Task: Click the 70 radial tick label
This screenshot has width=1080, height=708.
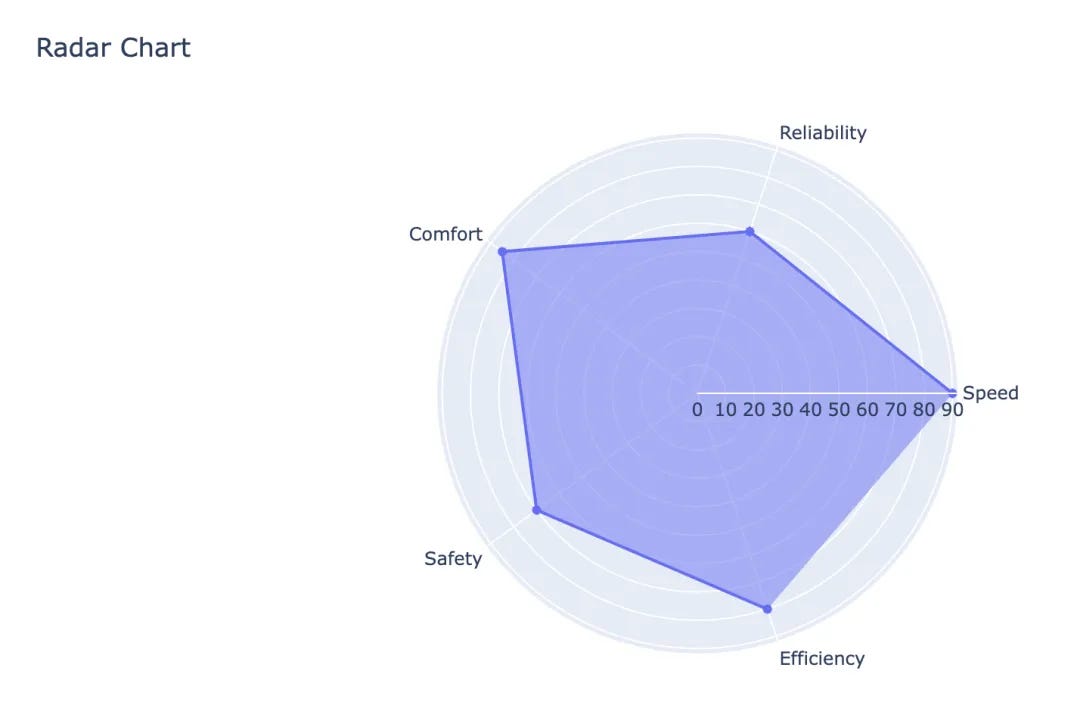Action: [x=895, y=410]
